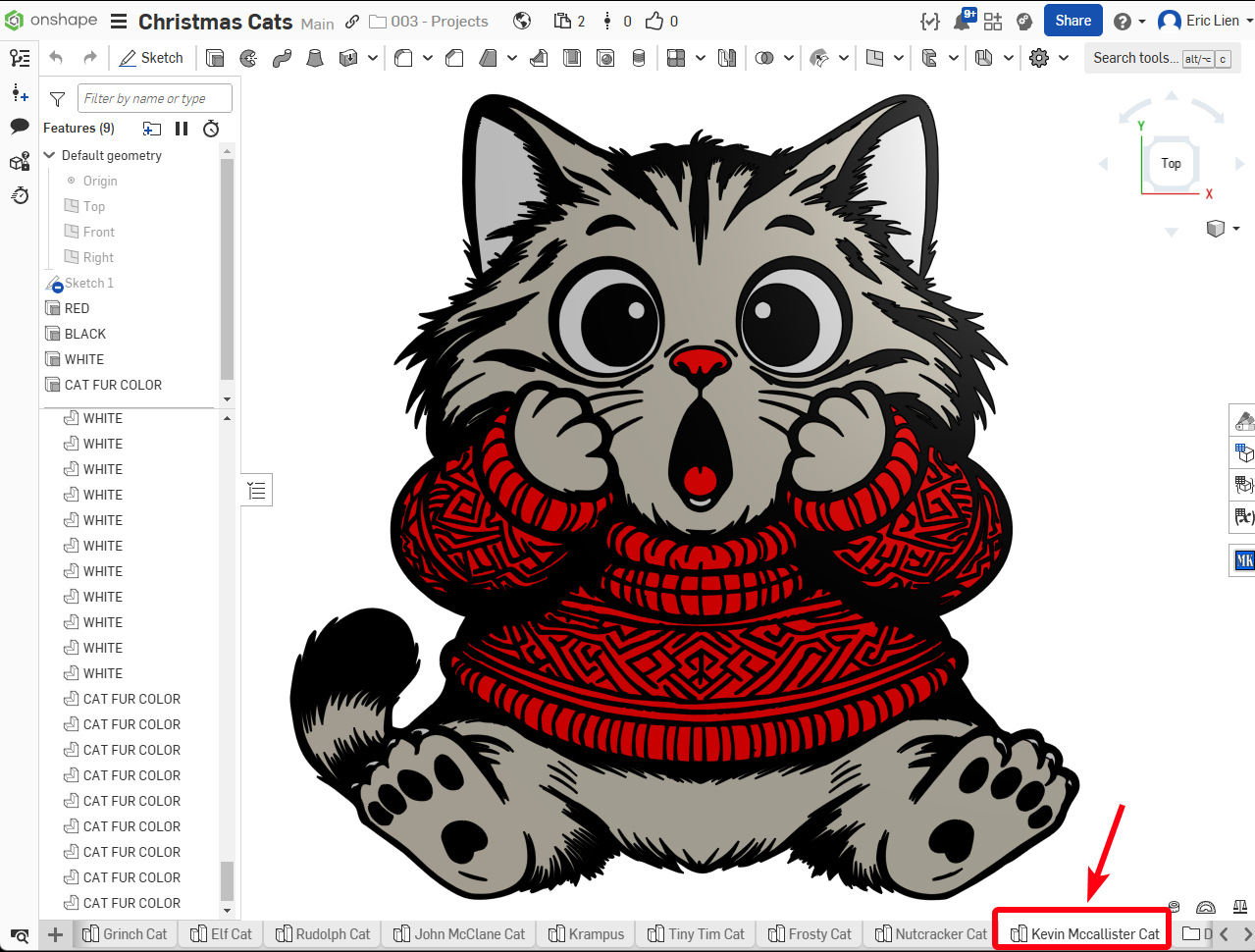Click the add new tab plus button
The height and width of the screenshot is (952, 1255).
point(55,934)
